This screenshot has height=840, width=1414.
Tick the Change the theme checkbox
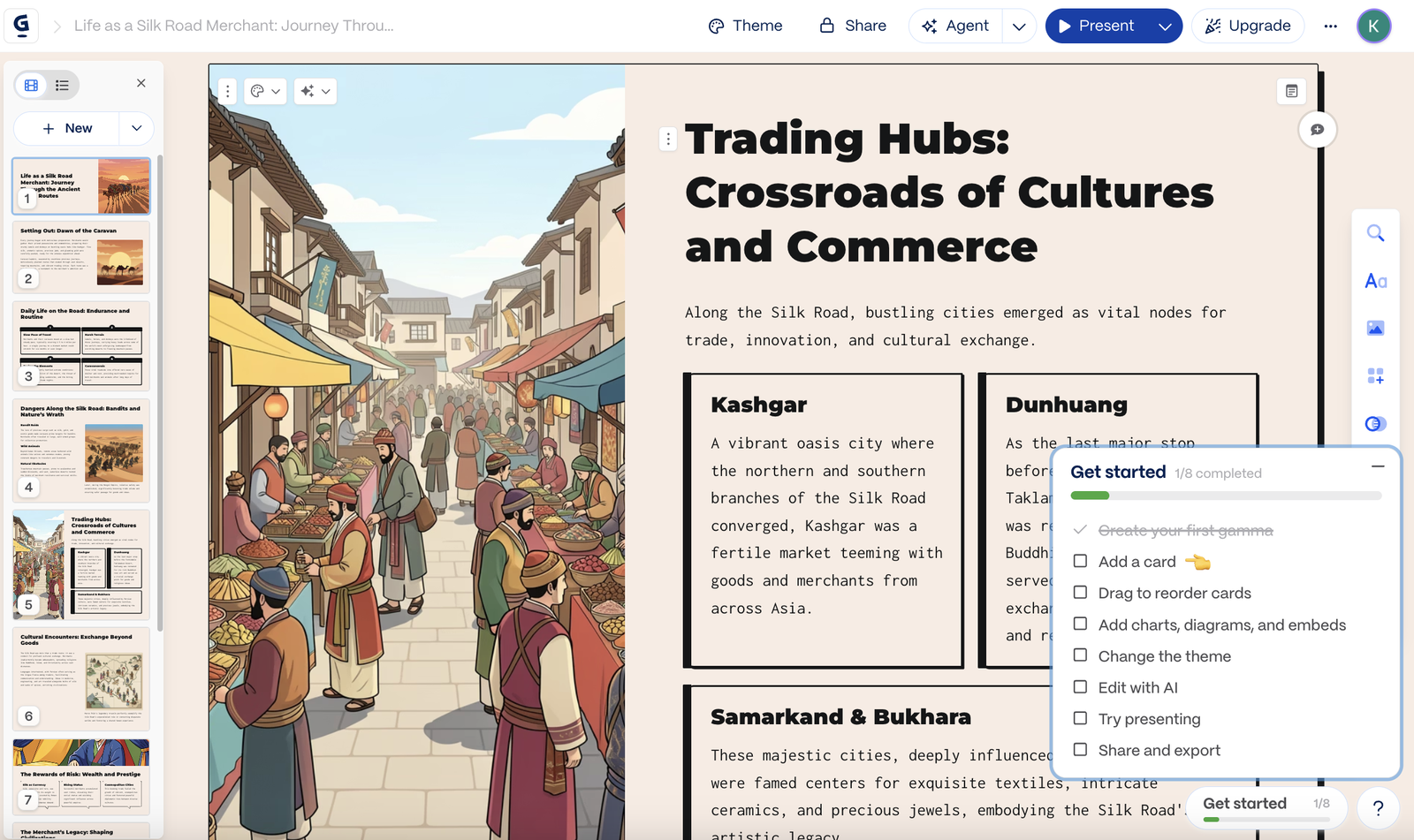pyautogui.click(x=1080, y=655)
